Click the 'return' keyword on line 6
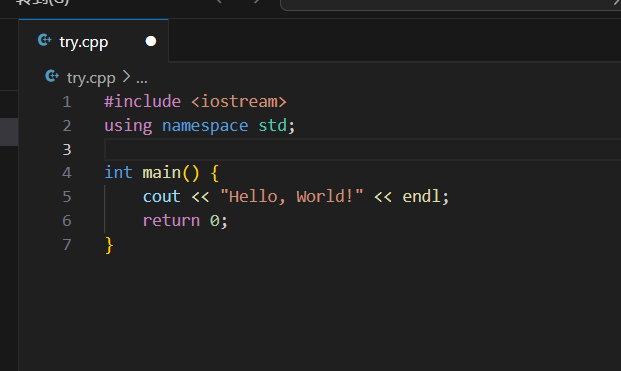This screenshot has height=371, width=621. (171, 221)
